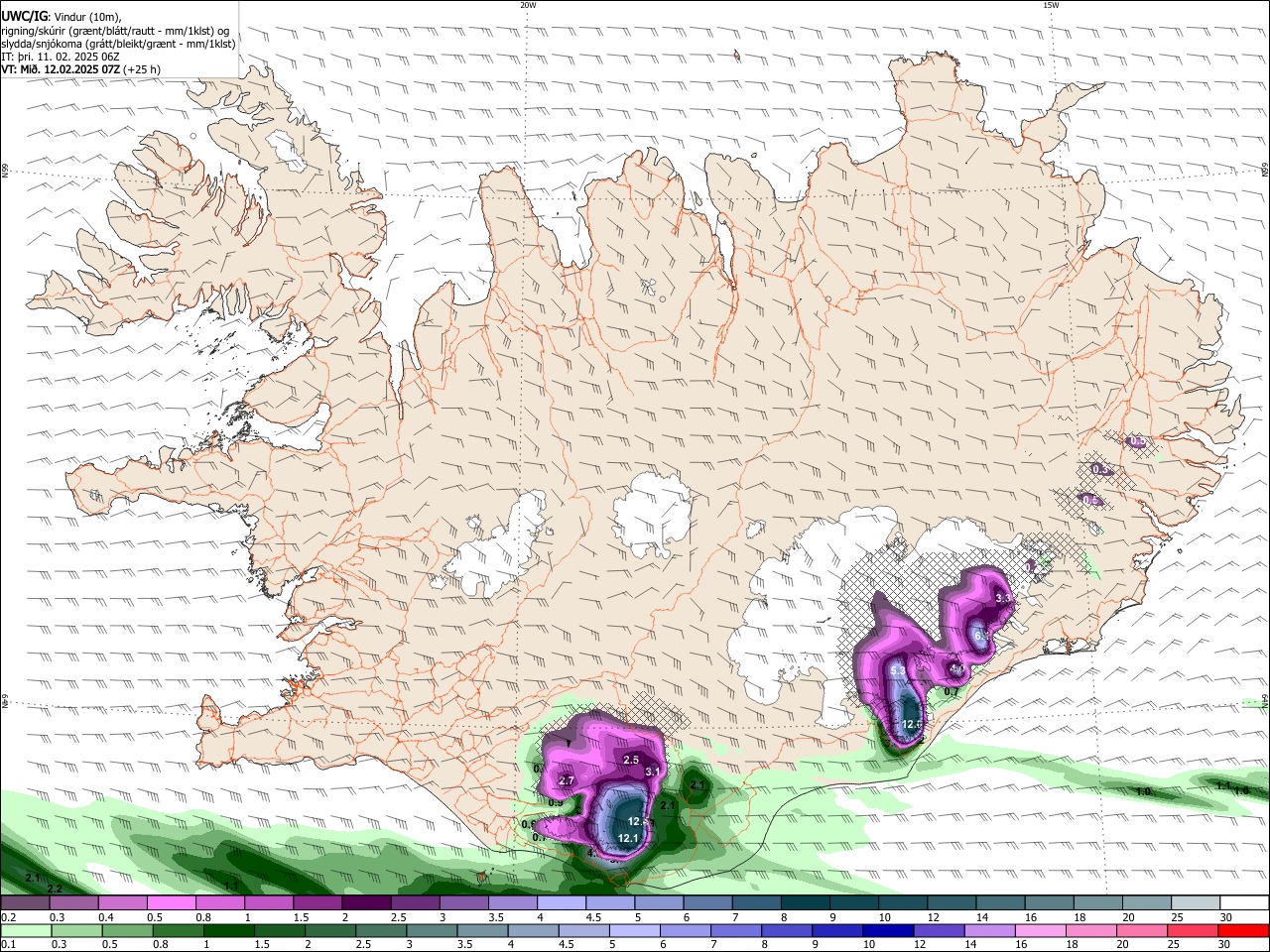Click the white Hofsjökull glacier in central Iceland
The height and width of the screenshot is (952, 1270).
coord(652,513)
